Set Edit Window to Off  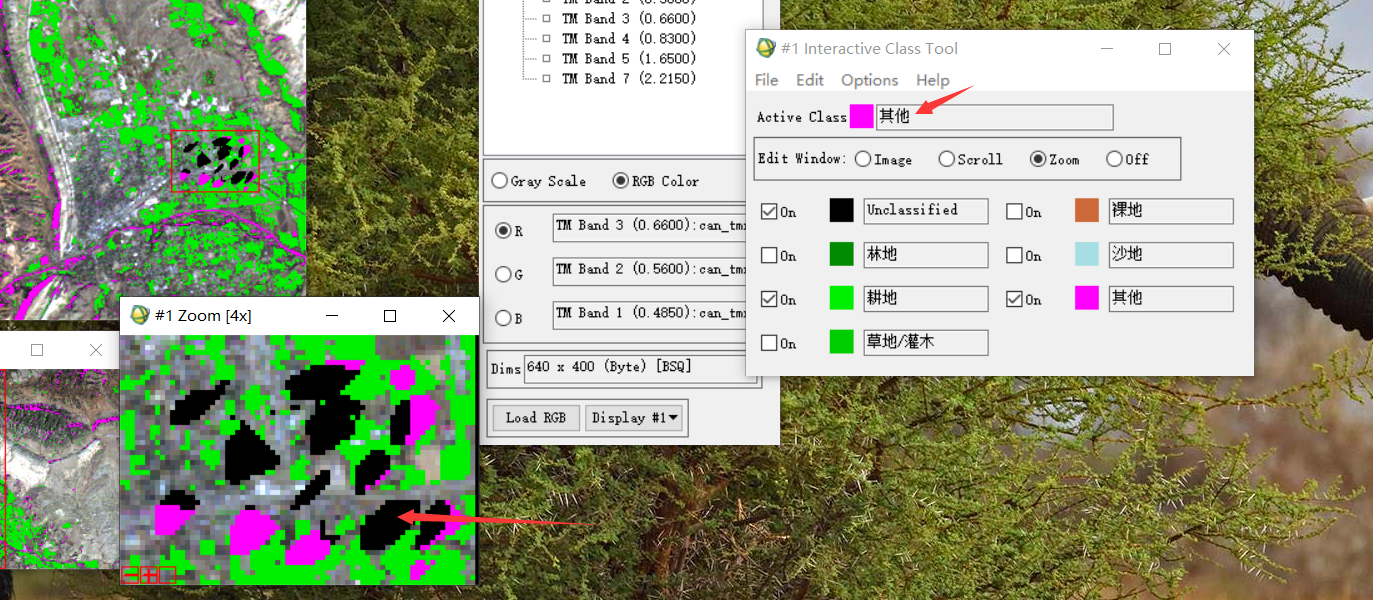click(x=1114, y=159)
